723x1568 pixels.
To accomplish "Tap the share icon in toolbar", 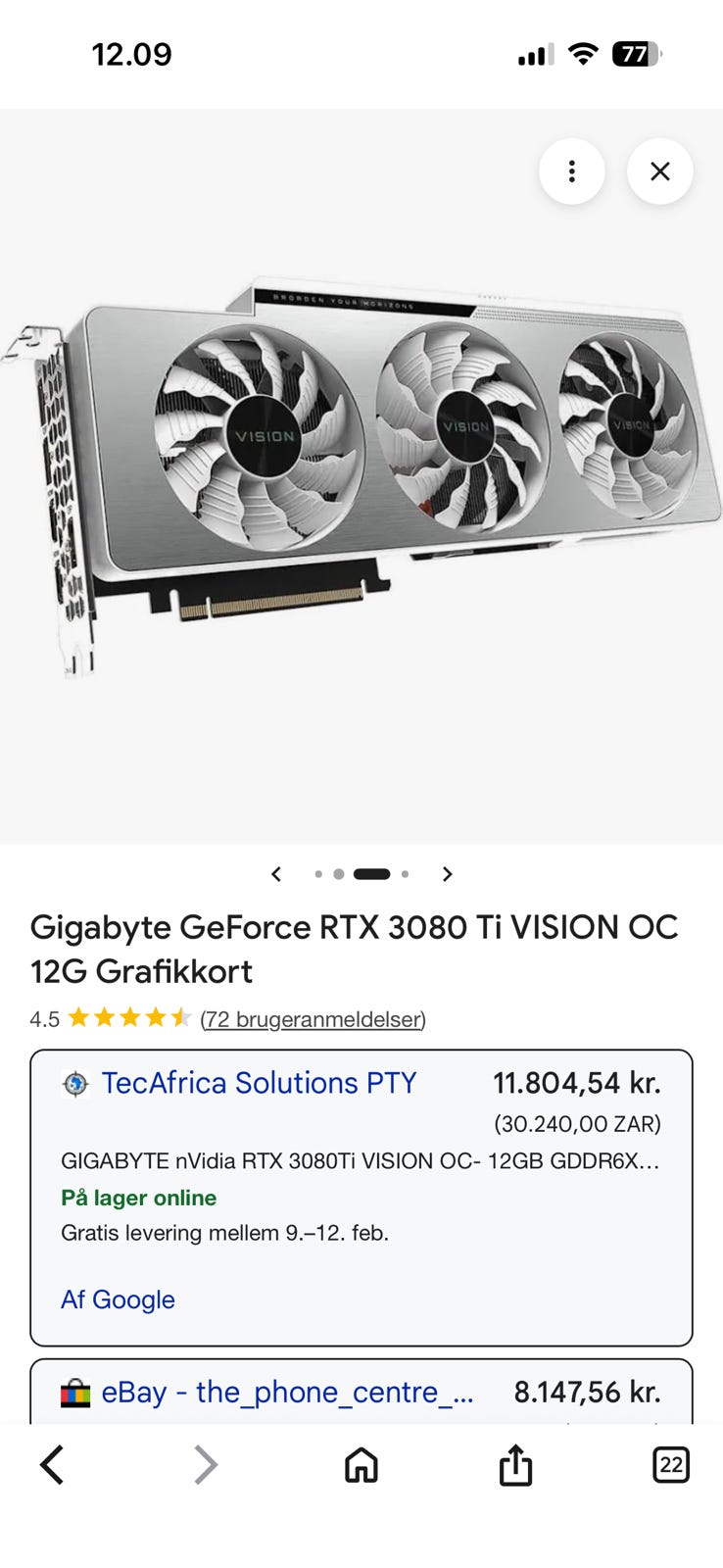I will [x=515, y=1464].
